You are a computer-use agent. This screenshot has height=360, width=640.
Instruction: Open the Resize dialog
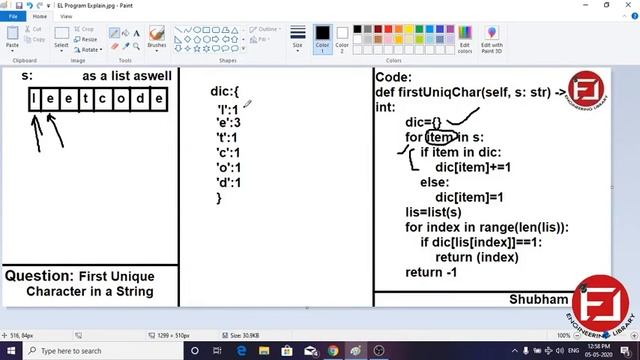tap(86, 39)
